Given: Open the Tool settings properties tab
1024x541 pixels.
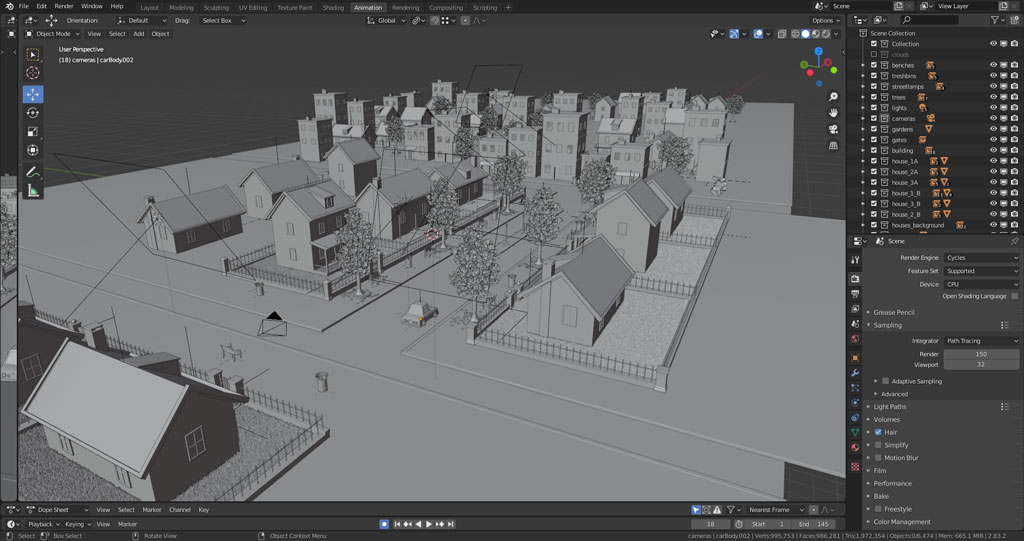Looking at the screenshot, I should 855,260.
